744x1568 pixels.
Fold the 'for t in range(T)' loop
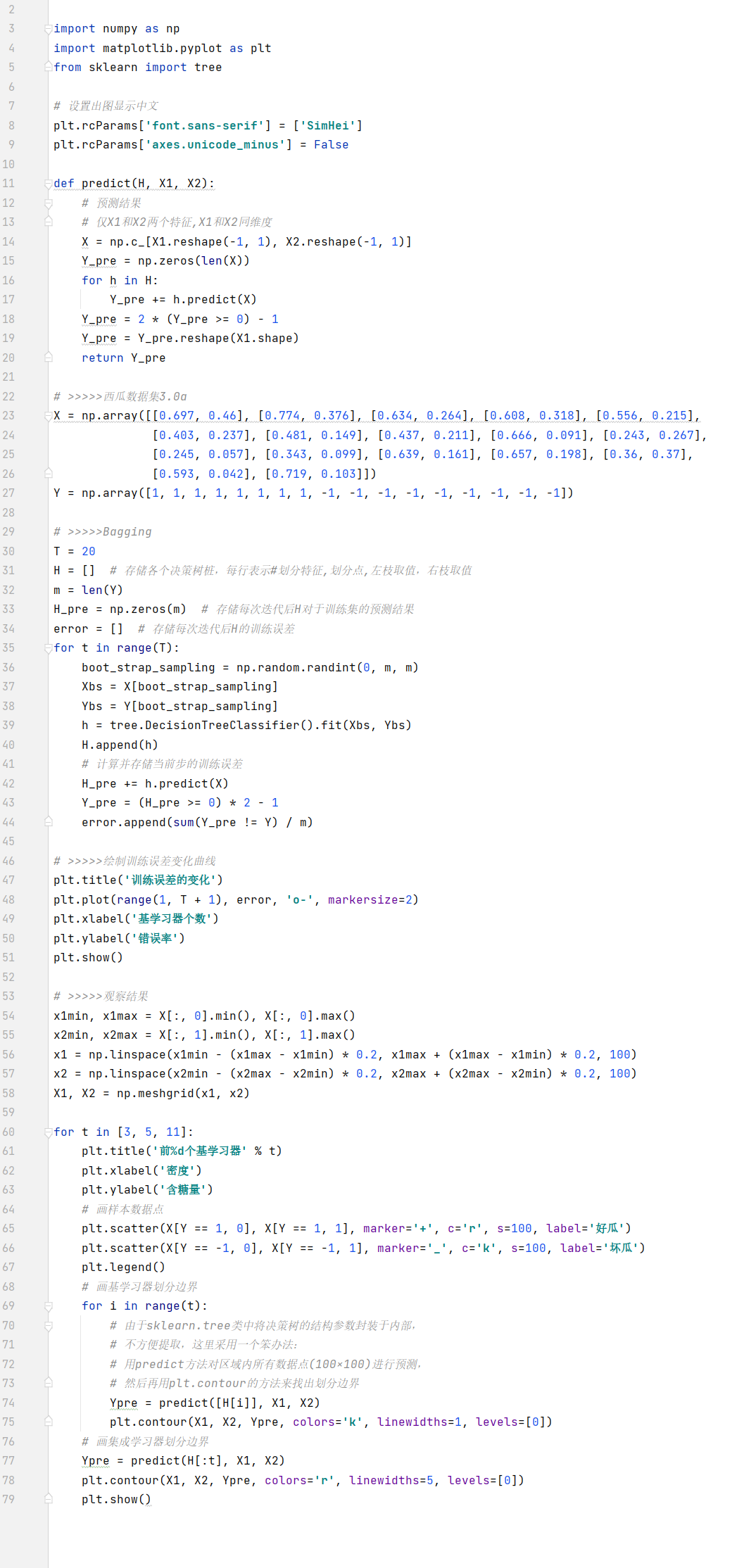tap(49, 648)
